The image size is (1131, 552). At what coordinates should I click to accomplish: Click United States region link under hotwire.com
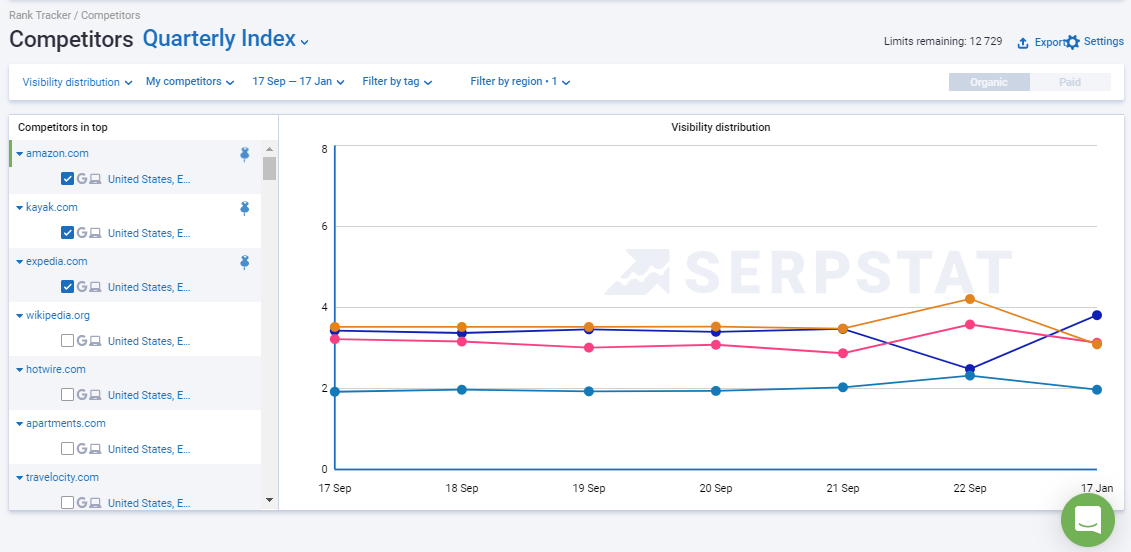coord(149,395)
